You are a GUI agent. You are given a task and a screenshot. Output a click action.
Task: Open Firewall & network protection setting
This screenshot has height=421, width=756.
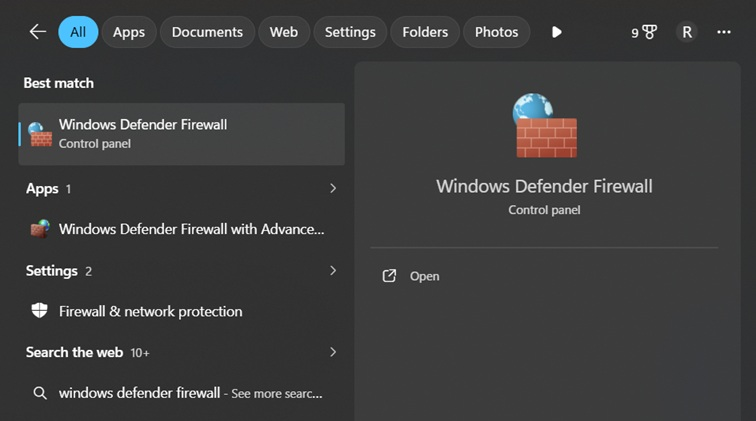click(181, 312)
